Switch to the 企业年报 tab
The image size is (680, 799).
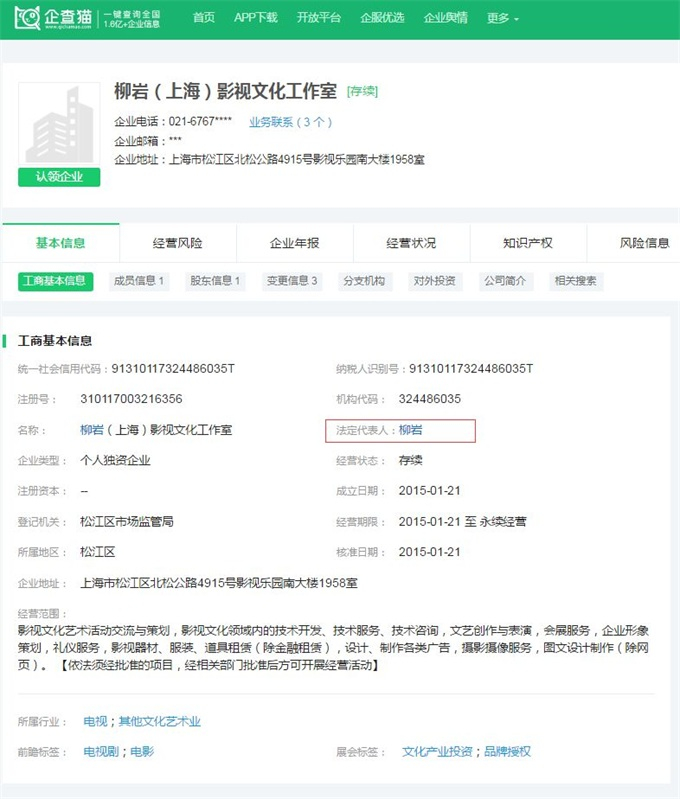click(295, 243)
